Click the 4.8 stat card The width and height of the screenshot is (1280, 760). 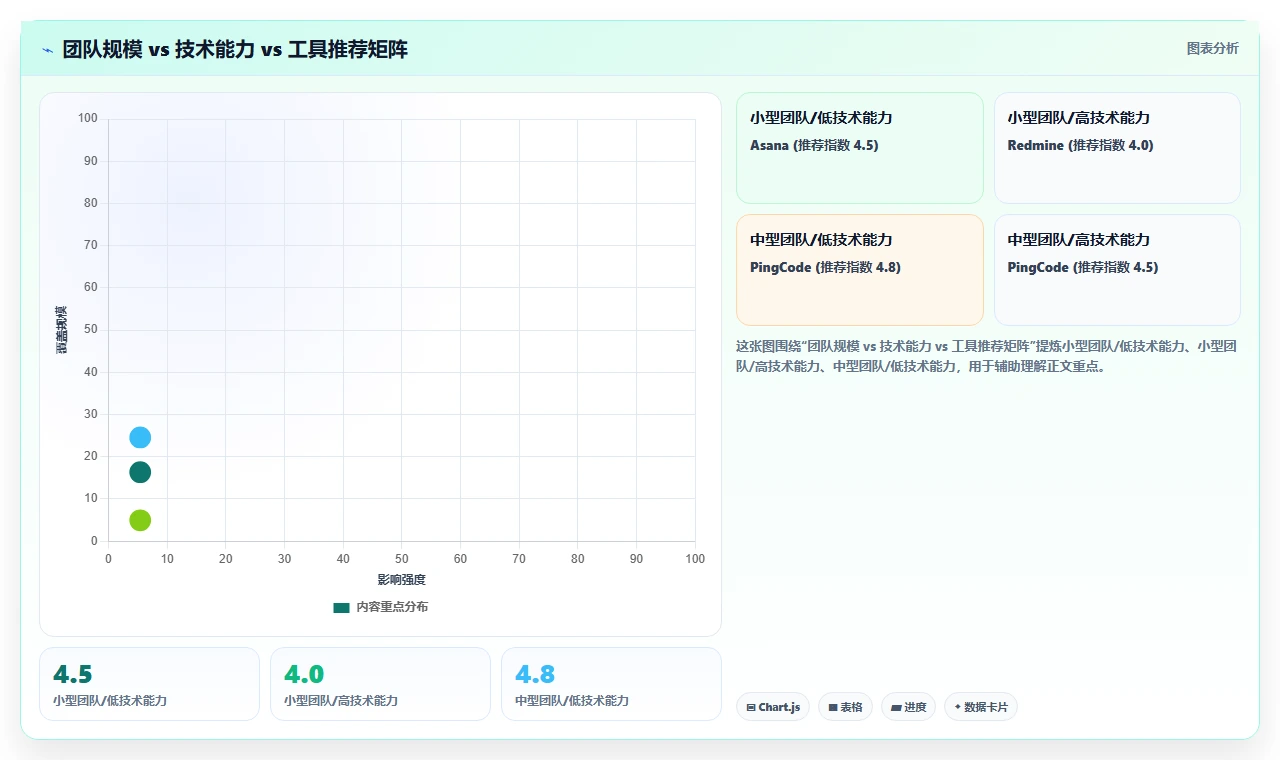click(611, 684)
